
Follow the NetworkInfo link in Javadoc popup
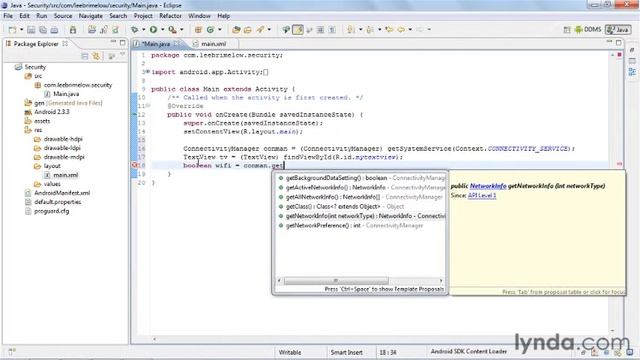488,186
